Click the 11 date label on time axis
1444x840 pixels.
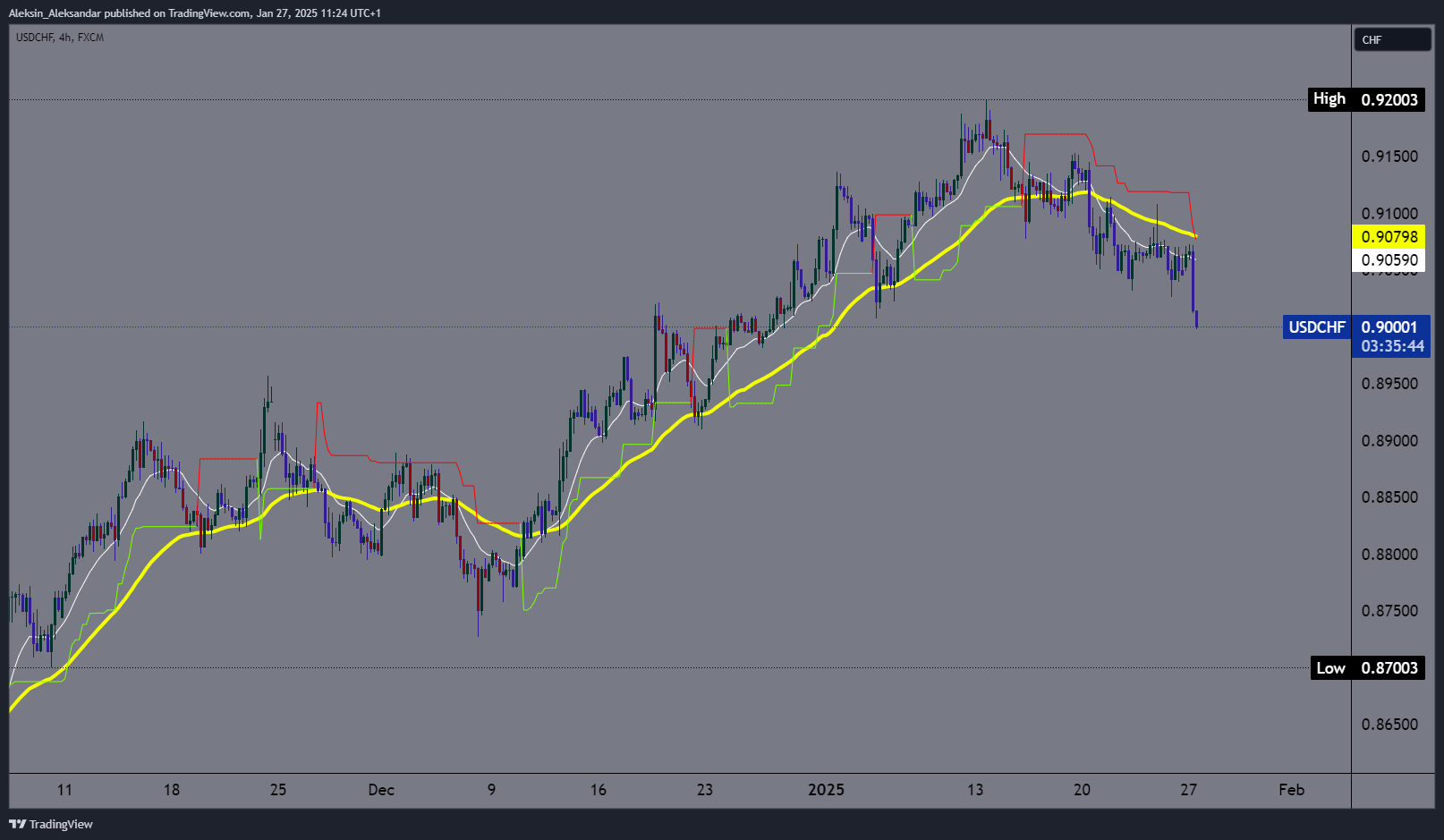click(64, 790)
